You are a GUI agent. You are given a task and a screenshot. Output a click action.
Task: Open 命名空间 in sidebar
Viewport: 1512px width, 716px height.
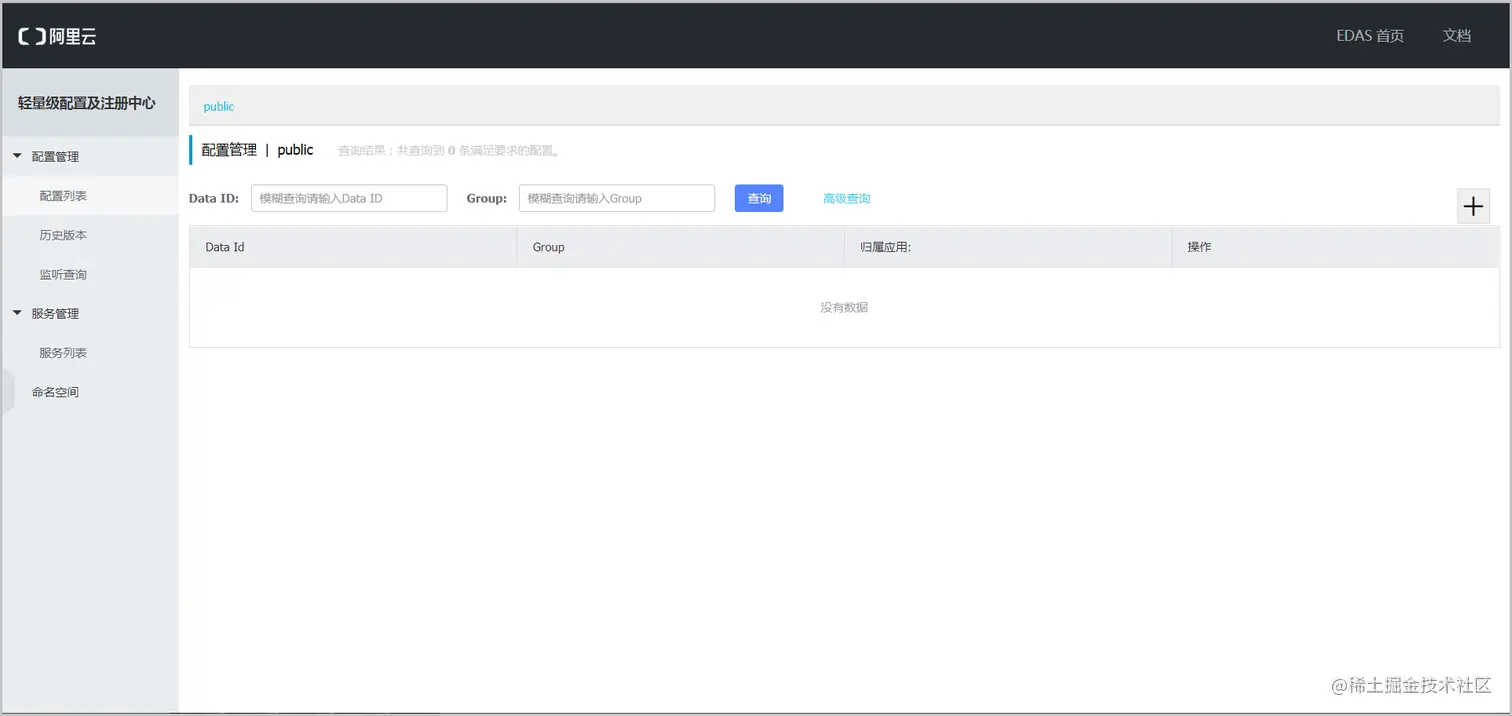pyautogui.click(x=55, y=392)
